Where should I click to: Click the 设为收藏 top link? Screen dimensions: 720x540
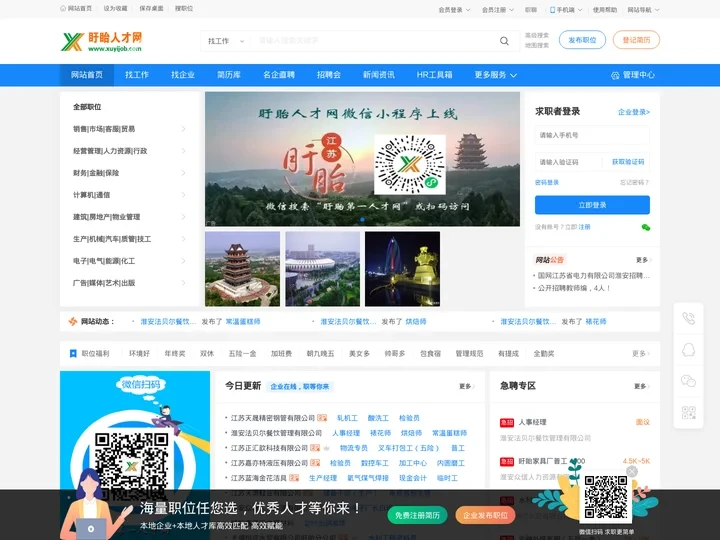tap(115, 9)
